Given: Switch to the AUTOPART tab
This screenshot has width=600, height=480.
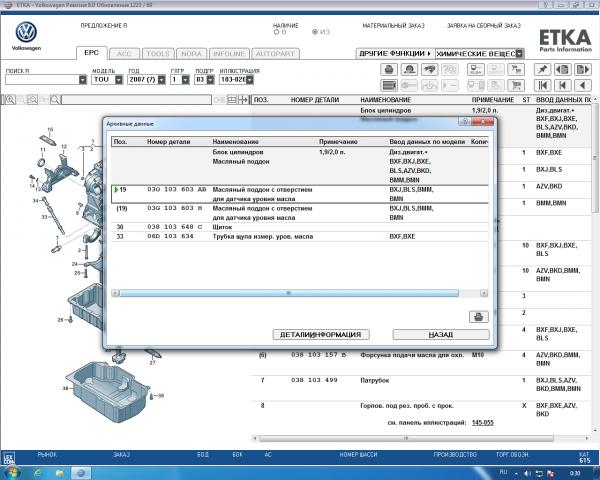Looking at the screenshot, I should pyautogui.click(x=275, y=54).
